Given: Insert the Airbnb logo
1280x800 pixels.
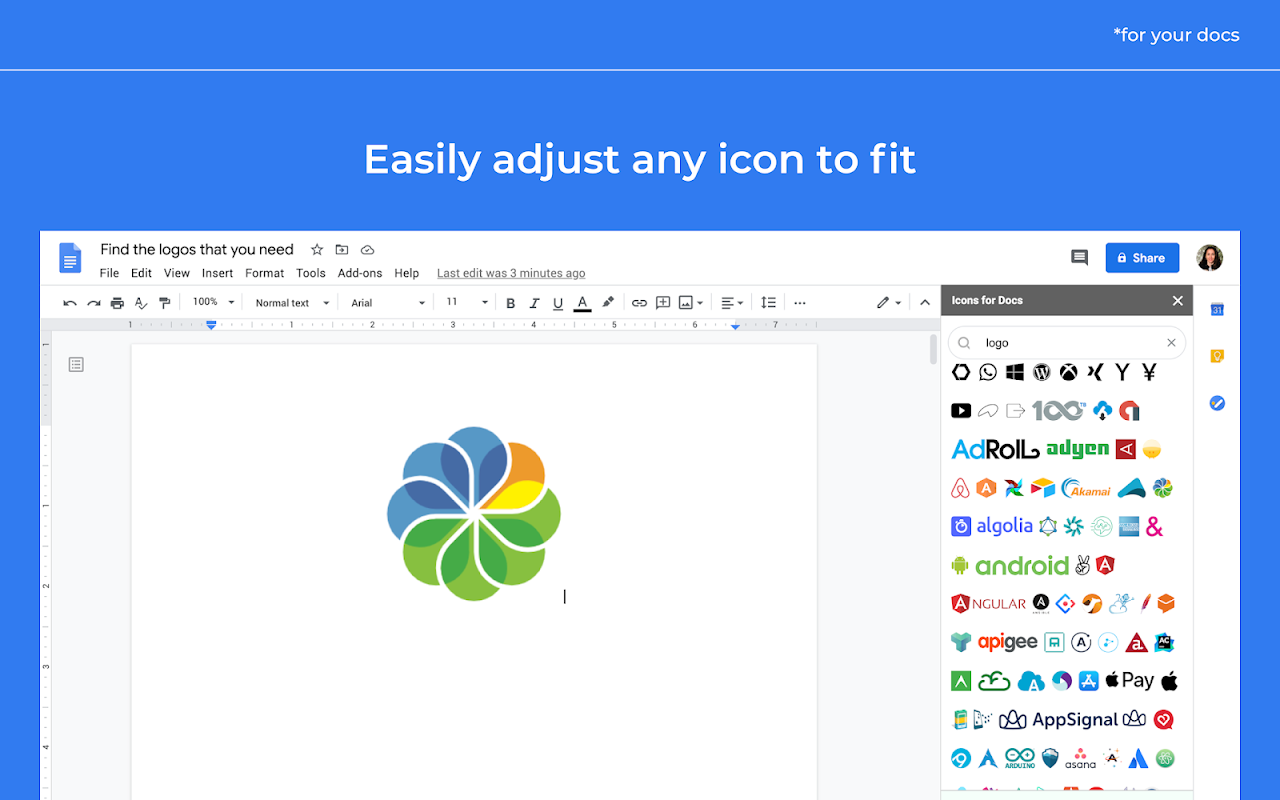Looking at the screenshot, I should [960, 488].
